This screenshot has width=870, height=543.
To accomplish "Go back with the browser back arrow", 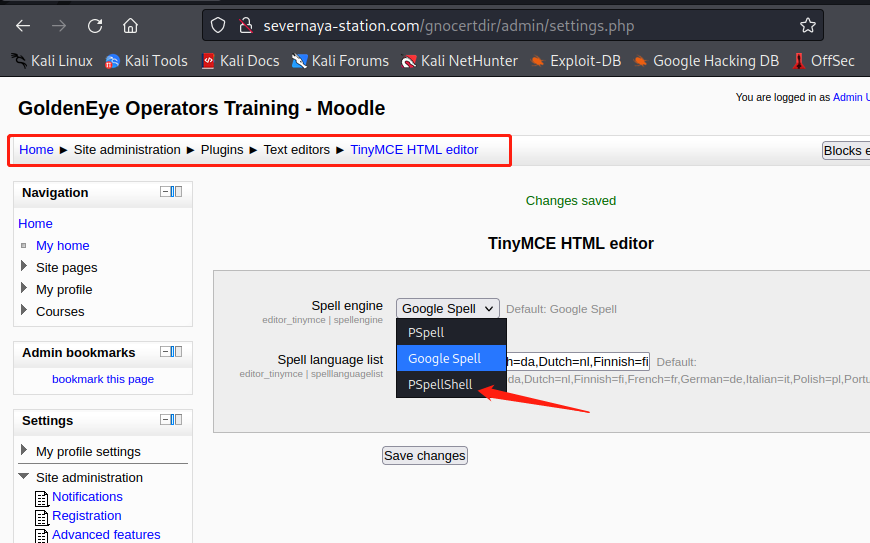I will click(x=23, y=26).
